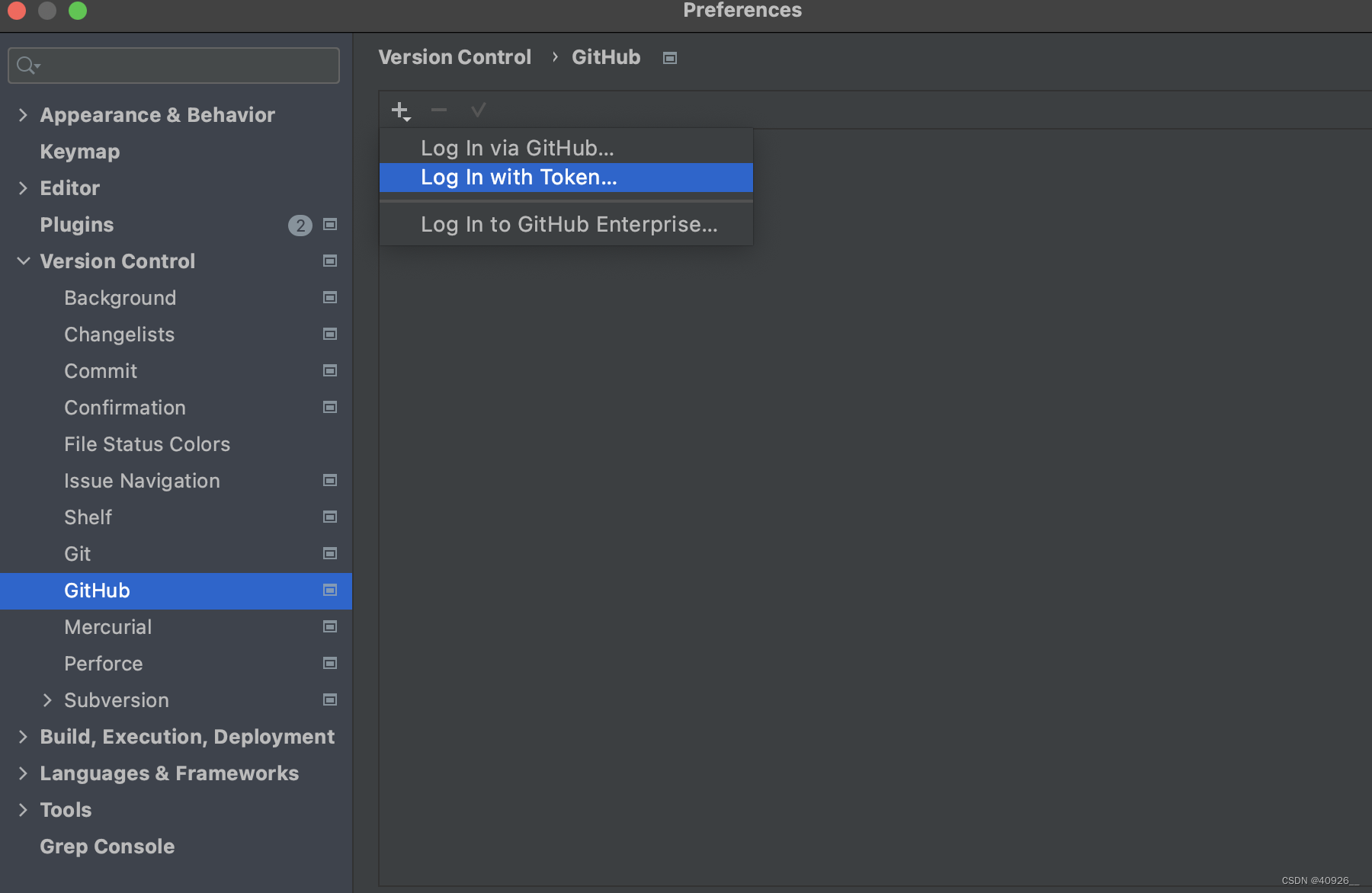The image size is (1372, 893).
Task: Click the project-level icon beside GitHub breadcrumb
Action: [670, 58]
